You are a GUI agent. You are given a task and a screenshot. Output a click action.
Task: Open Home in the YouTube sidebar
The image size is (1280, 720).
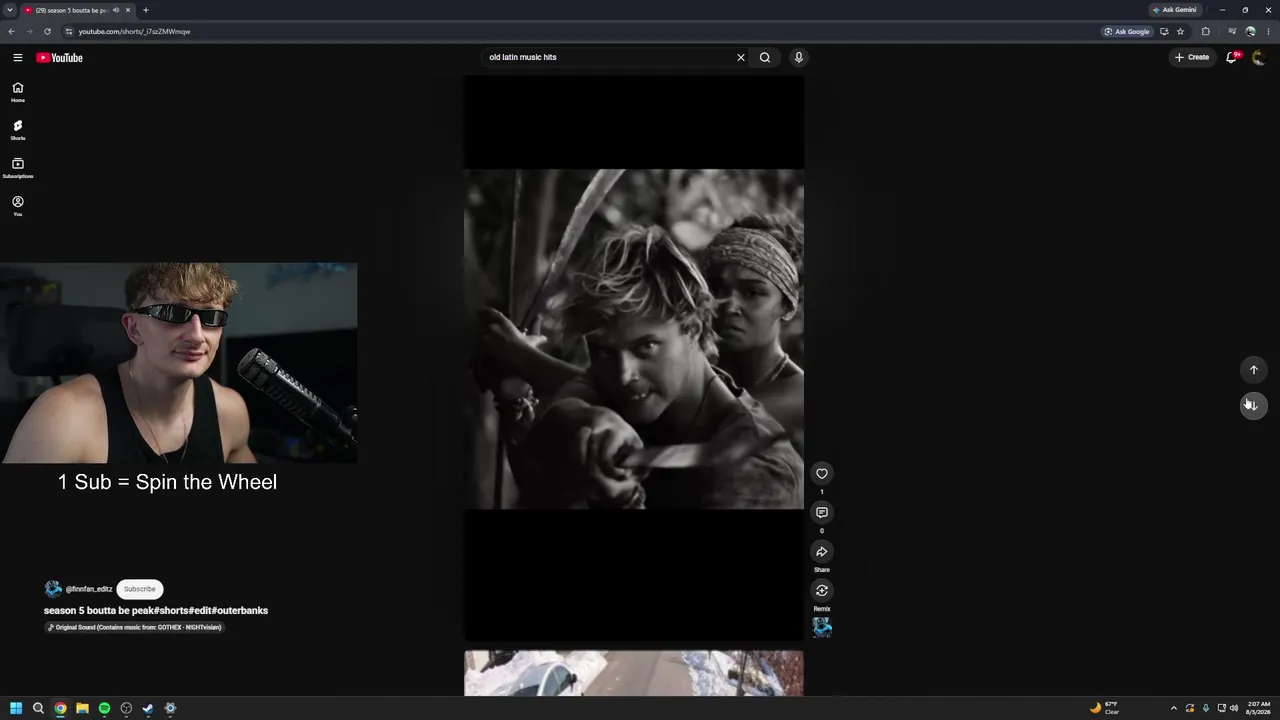tap(18, 92)
